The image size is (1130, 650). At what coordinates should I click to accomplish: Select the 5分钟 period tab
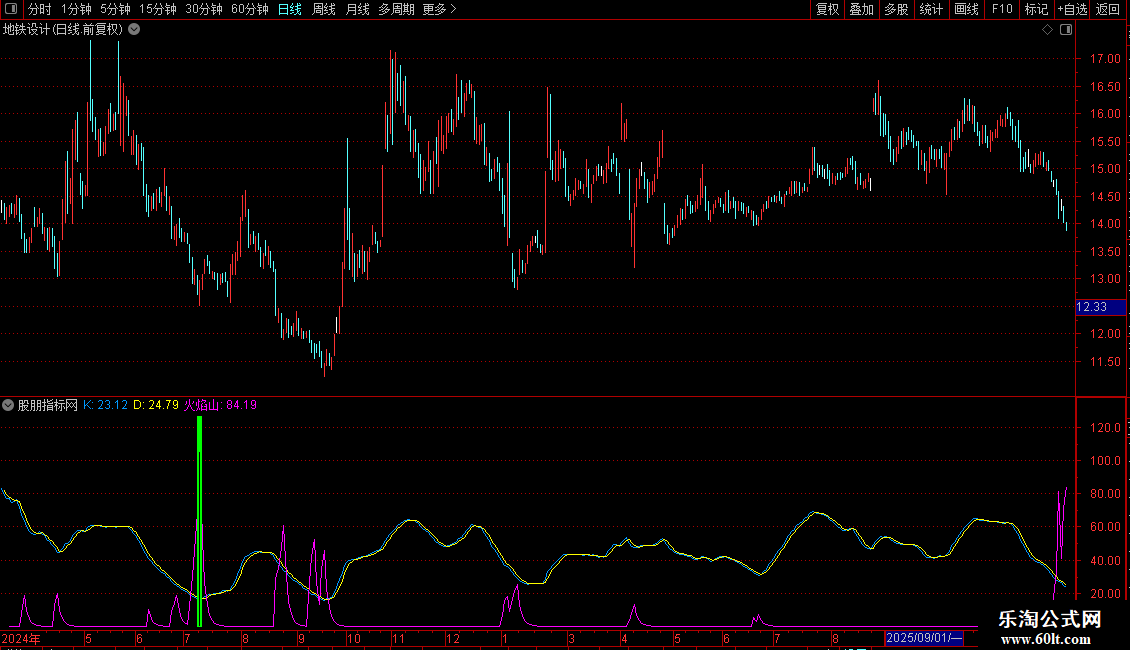[x=115, y=9]
